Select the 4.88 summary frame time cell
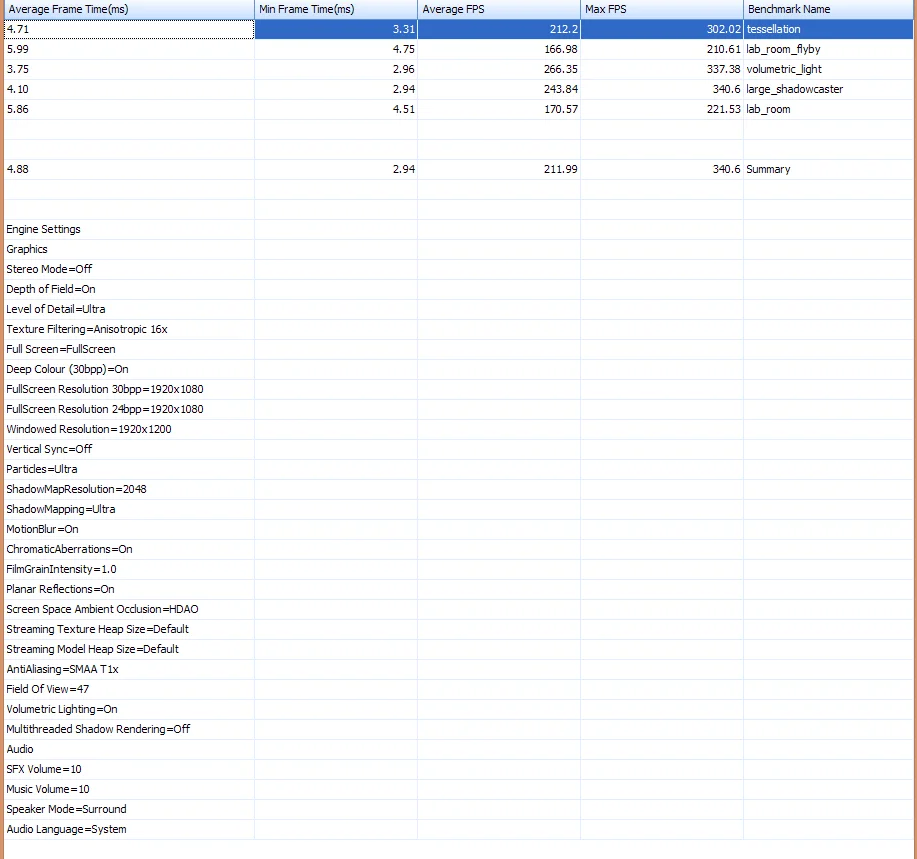Screen dimensions: 917x859 (x=129, y=169)
